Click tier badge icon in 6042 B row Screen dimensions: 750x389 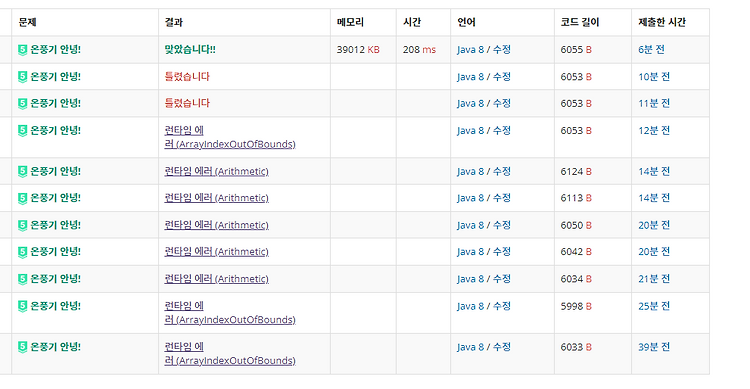point(22,252)
